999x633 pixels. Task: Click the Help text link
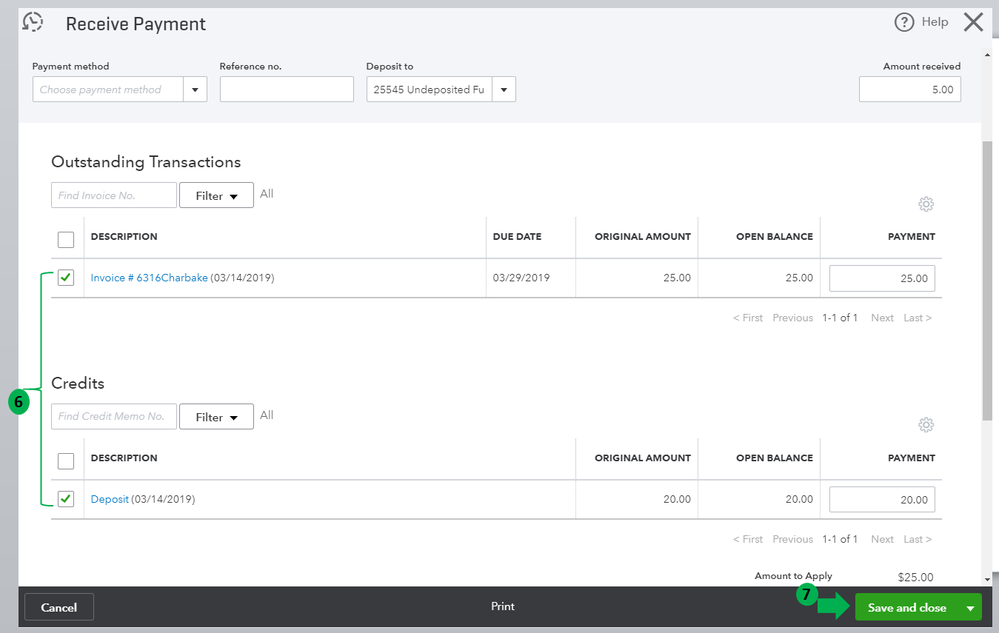coord(935,22)
